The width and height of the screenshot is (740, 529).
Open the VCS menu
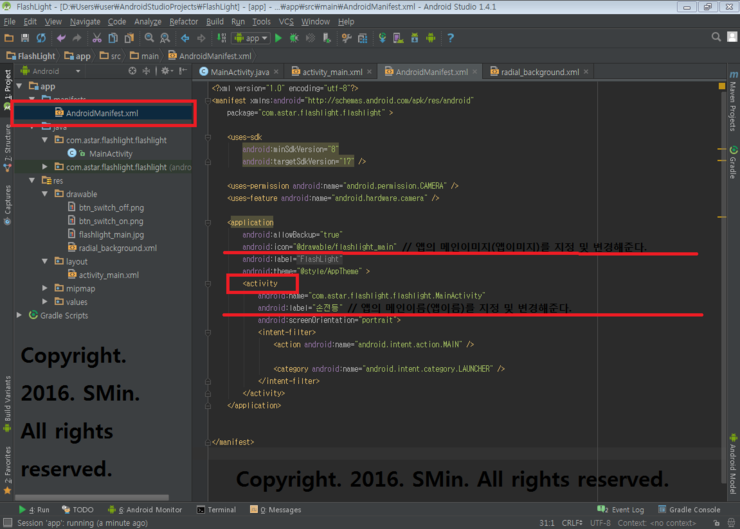click(286, 22)
